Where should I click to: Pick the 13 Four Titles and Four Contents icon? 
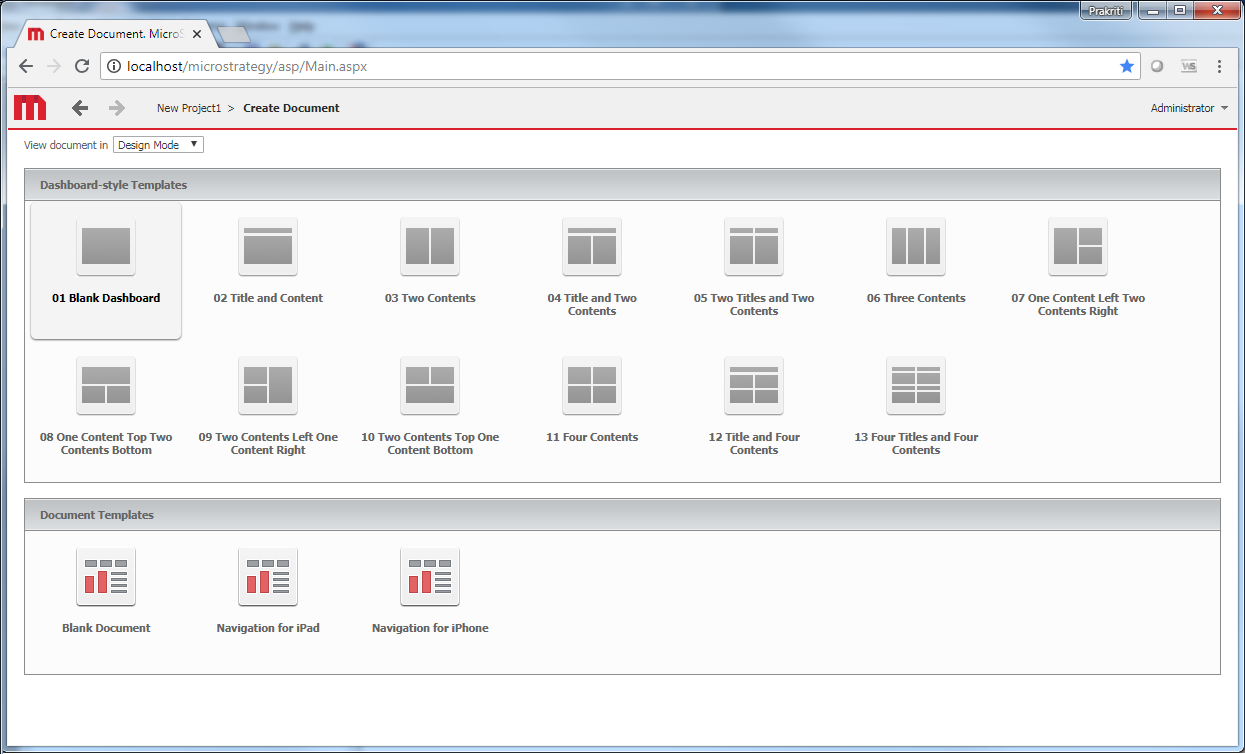pos(916,385)
